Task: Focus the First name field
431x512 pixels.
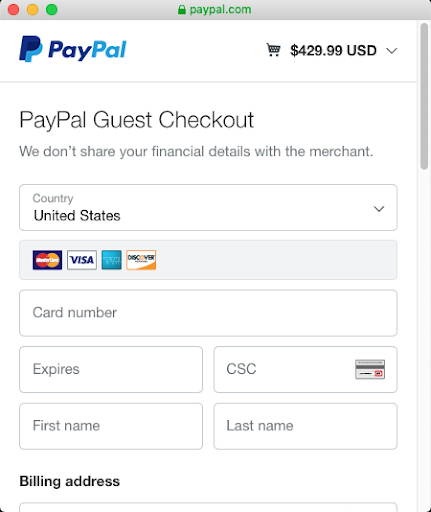Action: point(111,426)
